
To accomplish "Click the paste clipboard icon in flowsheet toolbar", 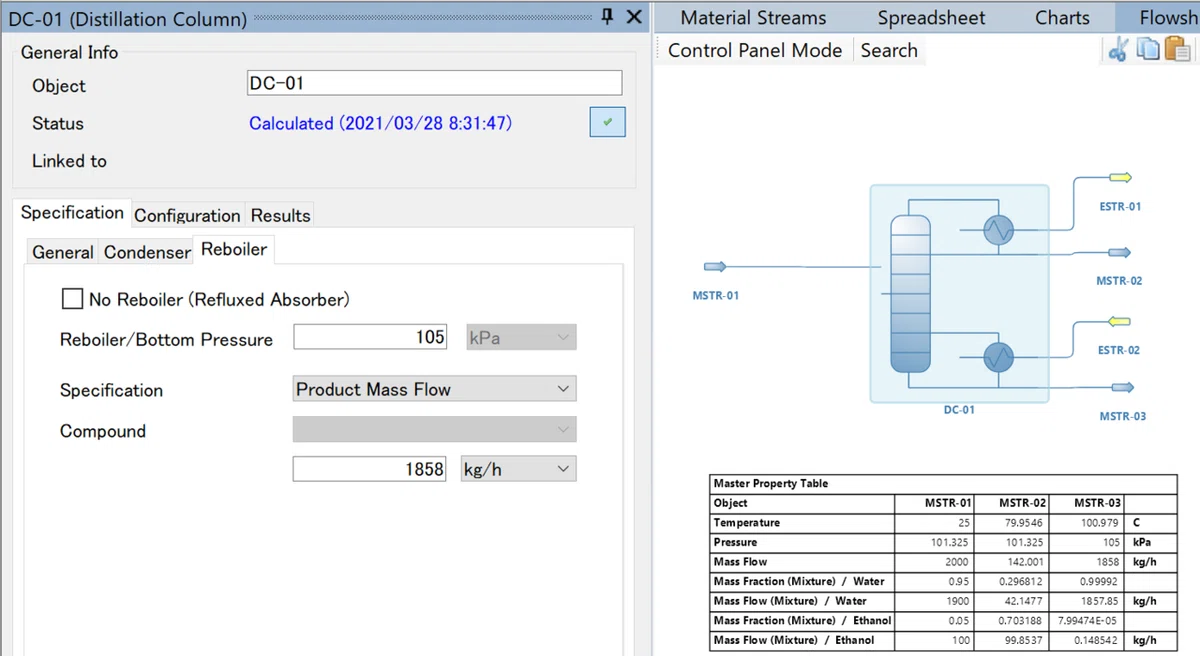I will click(1176, 49).
